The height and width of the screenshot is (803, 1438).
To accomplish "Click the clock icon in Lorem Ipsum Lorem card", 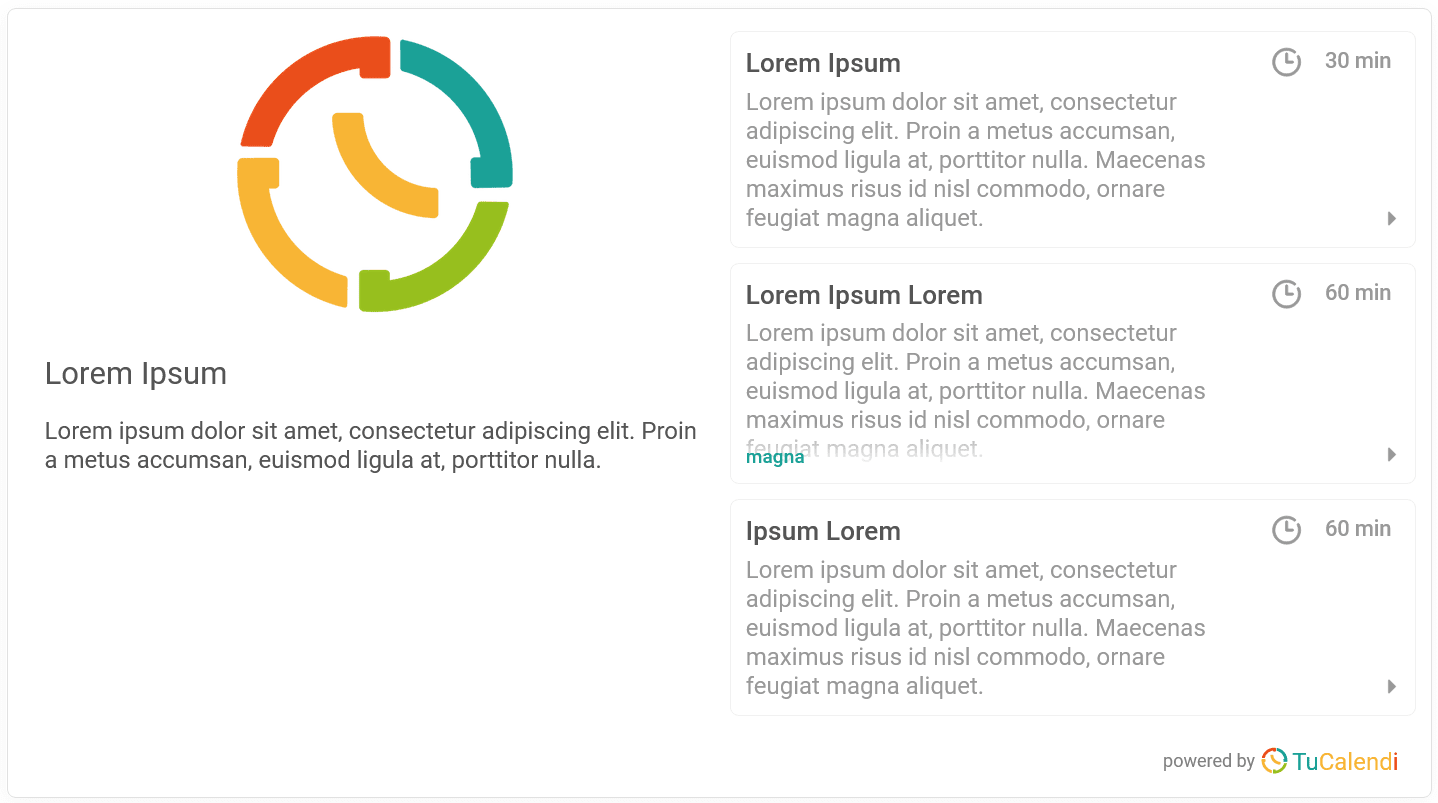I will point(1286,294).
